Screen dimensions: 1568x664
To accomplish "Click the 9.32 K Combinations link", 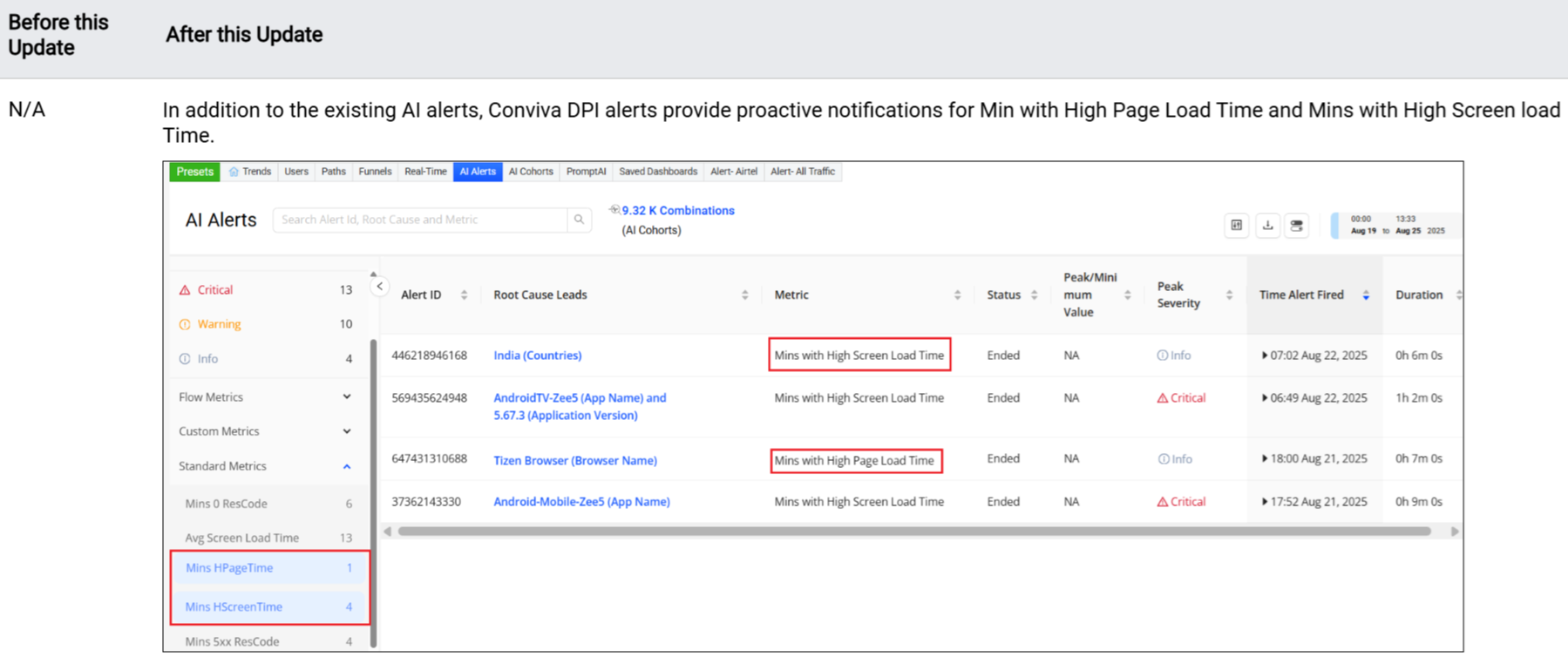I will [677, 211].
